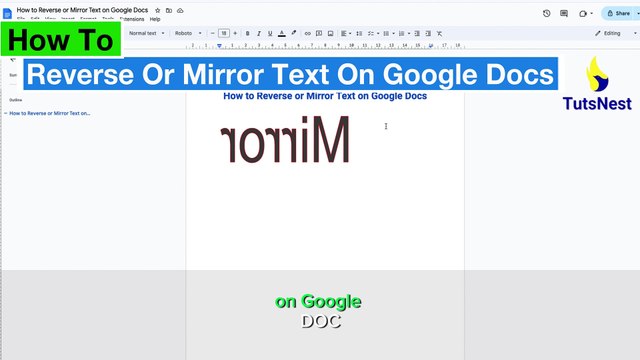Open the Normal text style dropdown
This screenshot has width=640, height=360.
click(x=147, y=33)
